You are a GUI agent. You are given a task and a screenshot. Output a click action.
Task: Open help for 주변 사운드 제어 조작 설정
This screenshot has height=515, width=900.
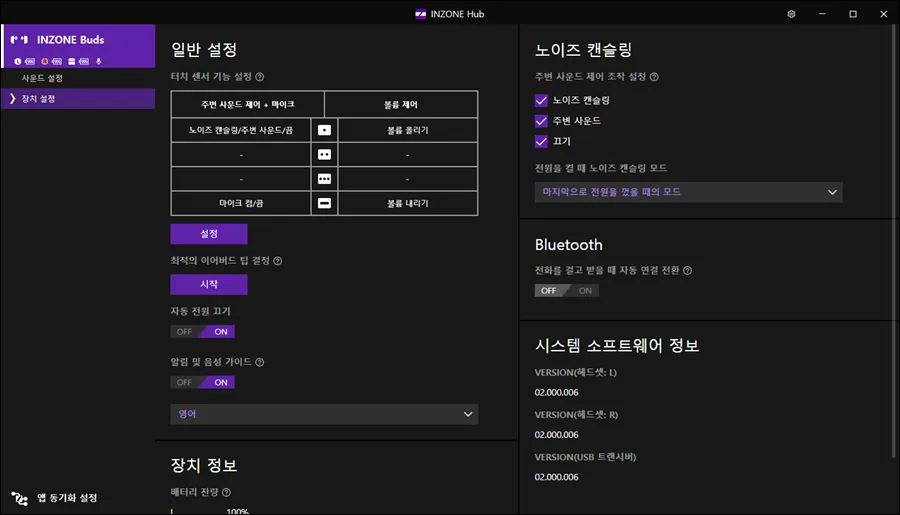654,77
